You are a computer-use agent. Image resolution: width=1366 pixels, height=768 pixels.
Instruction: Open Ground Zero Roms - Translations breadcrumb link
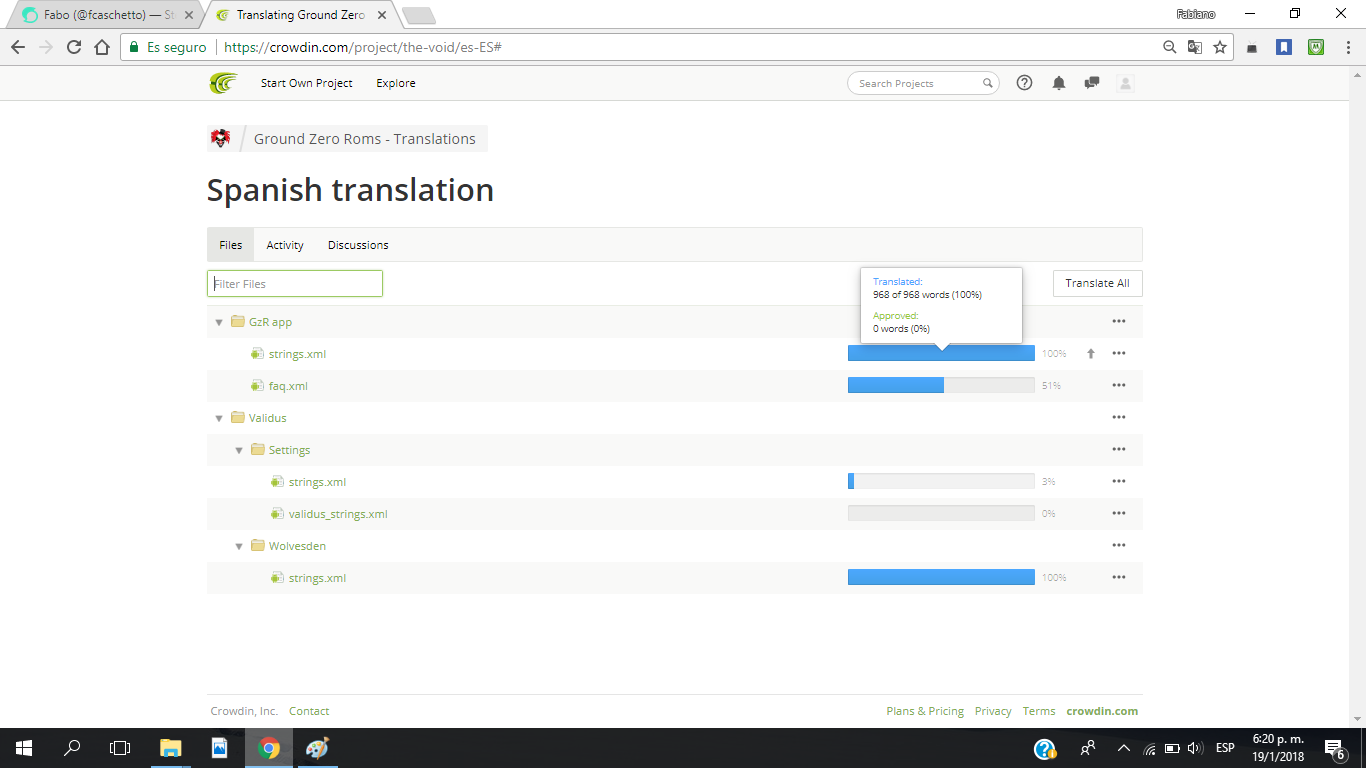365,139
